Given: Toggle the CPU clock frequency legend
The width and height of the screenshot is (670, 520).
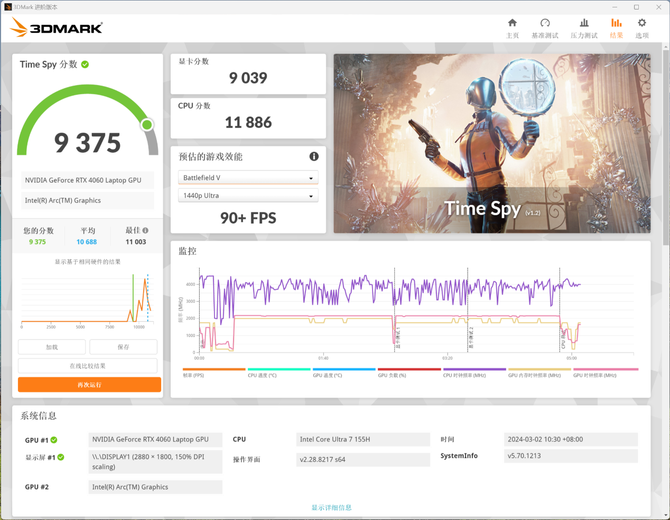Looking at the screenshot, I should [x=474, y=373].
